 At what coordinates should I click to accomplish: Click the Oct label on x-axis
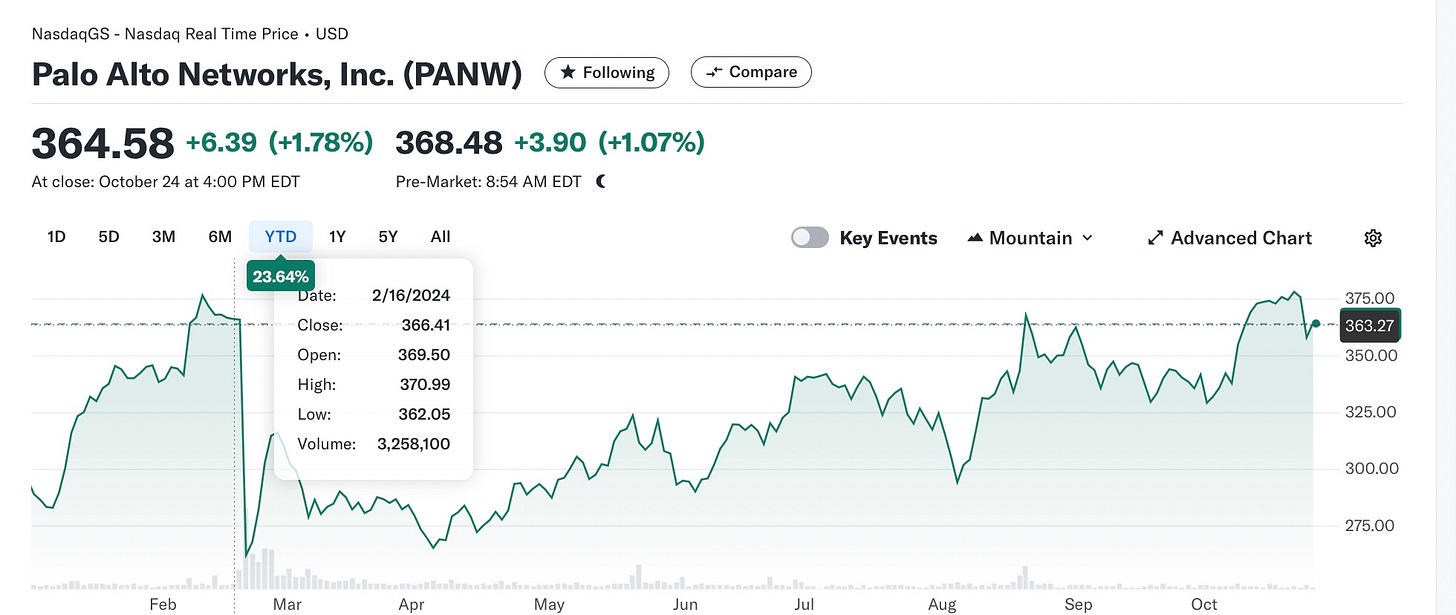point(1204,604)
